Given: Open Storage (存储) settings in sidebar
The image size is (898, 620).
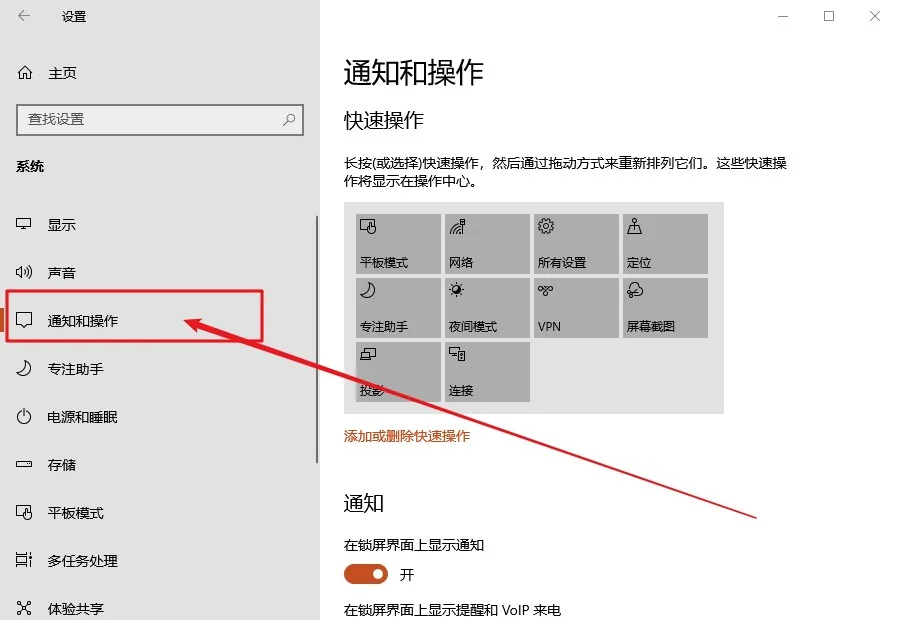Looking at the screenshot, I should coord(61,465).
